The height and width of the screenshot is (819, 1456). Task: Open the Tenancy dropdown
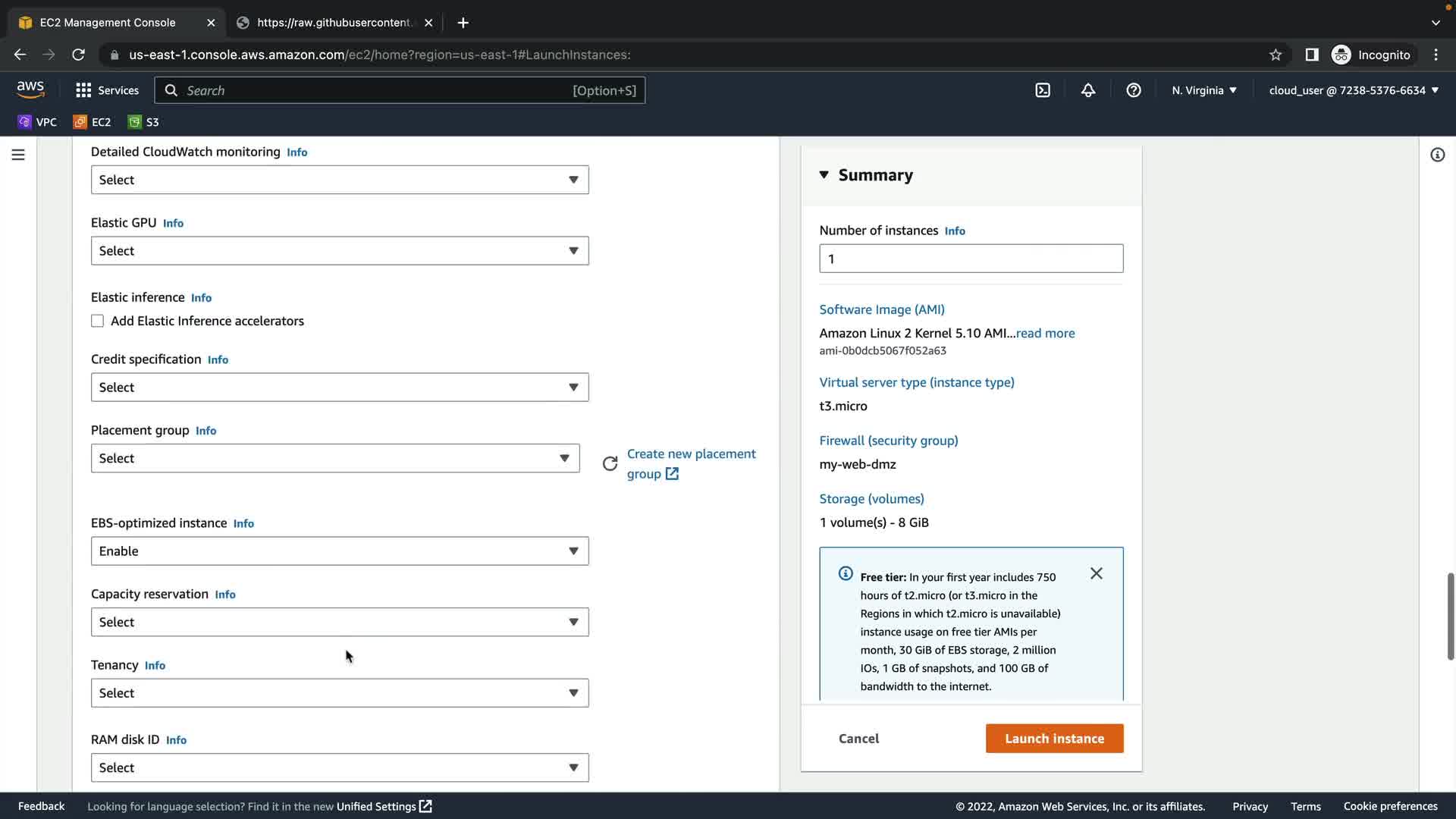[x=340, y=693]
